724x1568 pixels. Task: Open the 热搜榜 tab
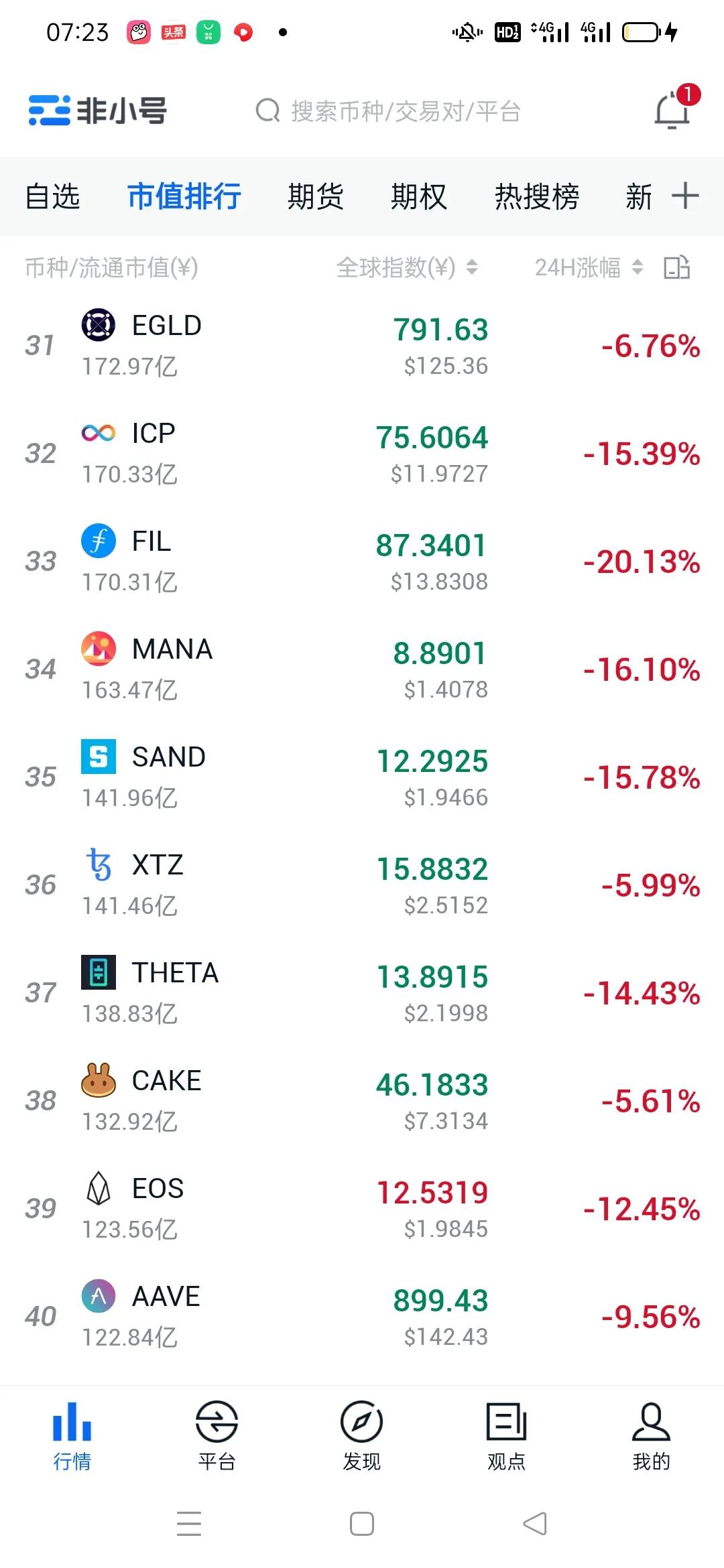tap(536, 196)
